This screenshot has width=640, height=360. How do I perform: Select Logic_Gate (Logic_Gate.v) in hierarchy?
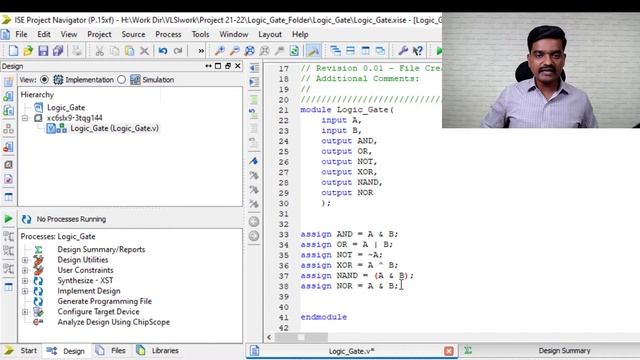[x=114, y=128]
